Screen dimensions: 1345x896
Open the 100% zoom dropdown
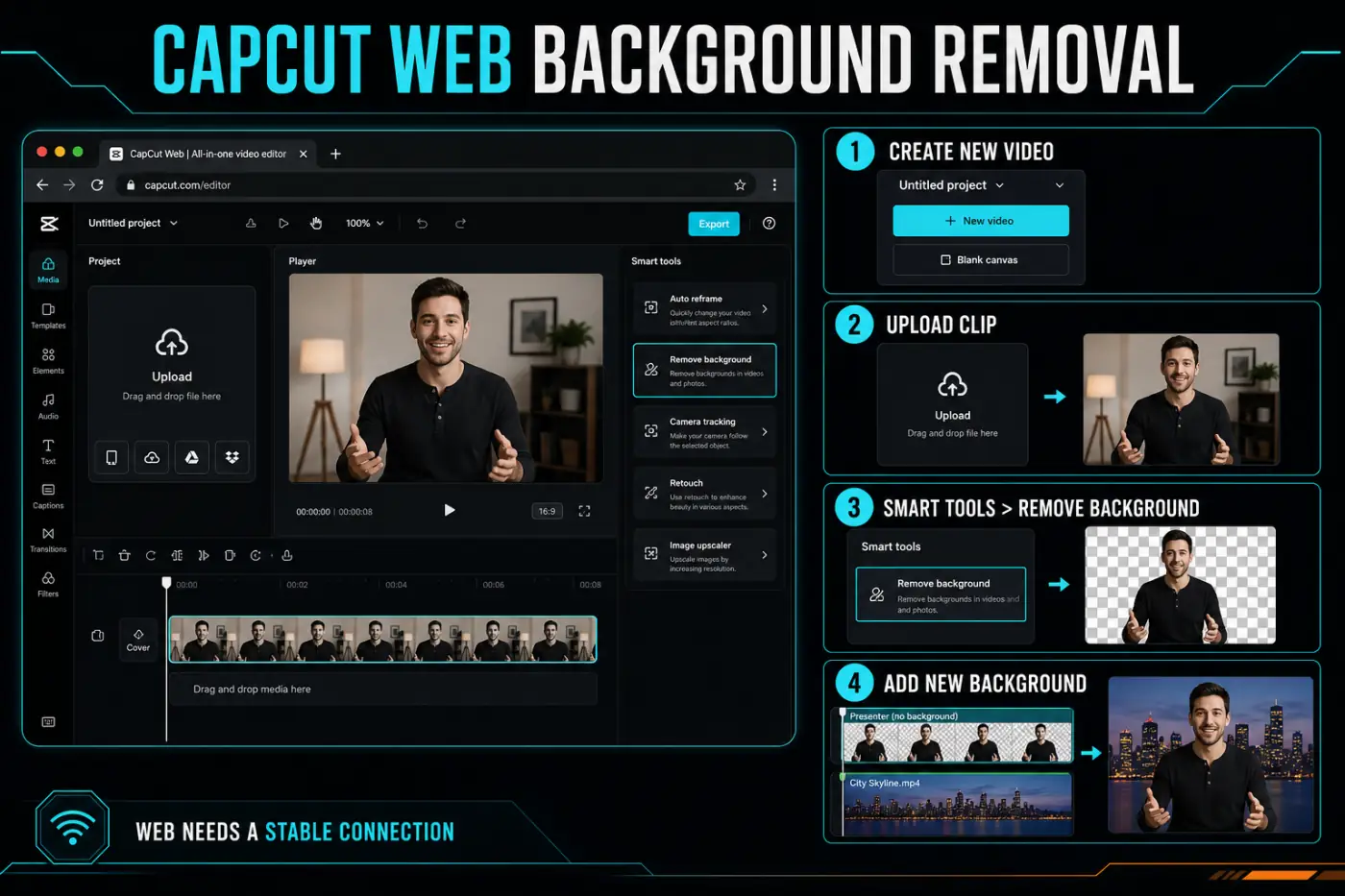tap(365, 223)
